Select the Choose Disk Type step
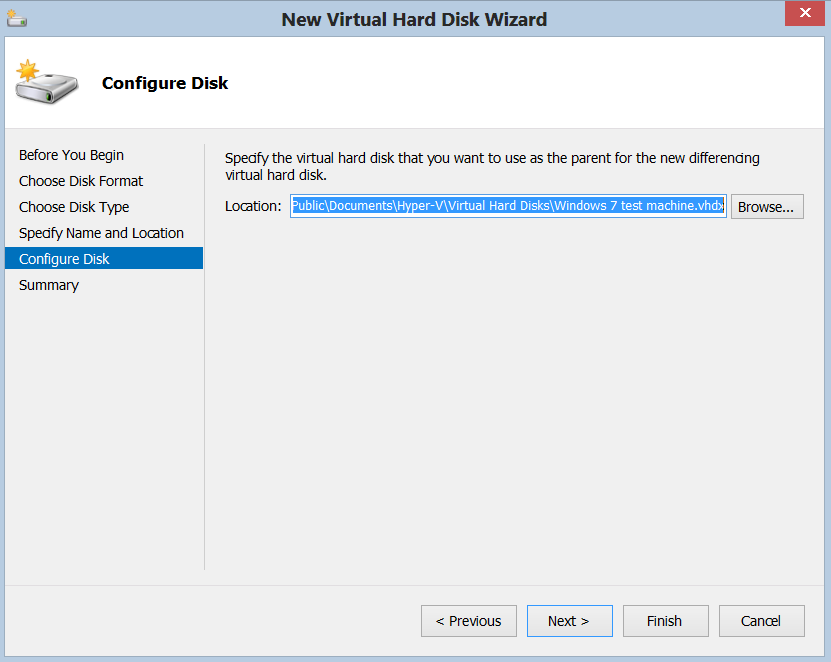 74,207
